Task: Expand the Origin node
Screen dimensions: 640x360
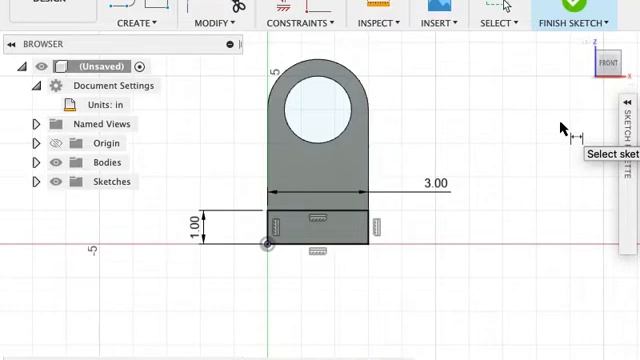Action: click(x=36, y=143)
